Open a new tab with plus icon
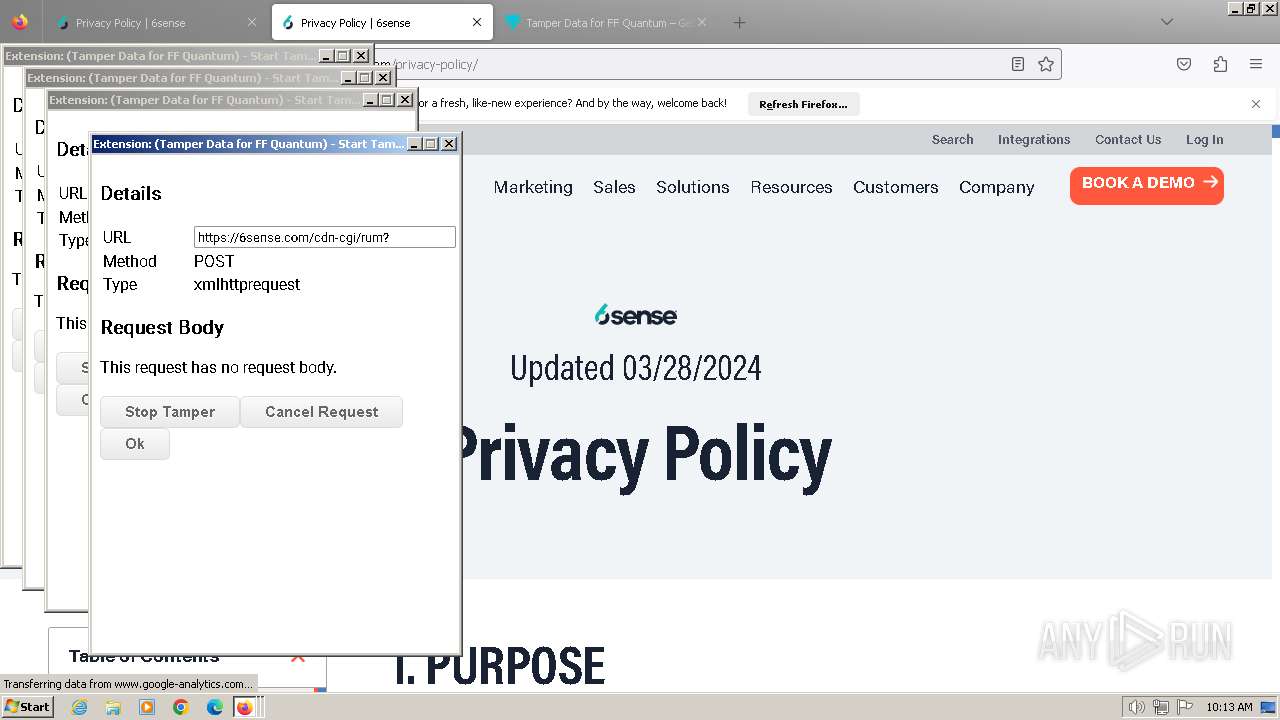The image size is (1280, 720). pyautogui.click(x=739, y=22)
